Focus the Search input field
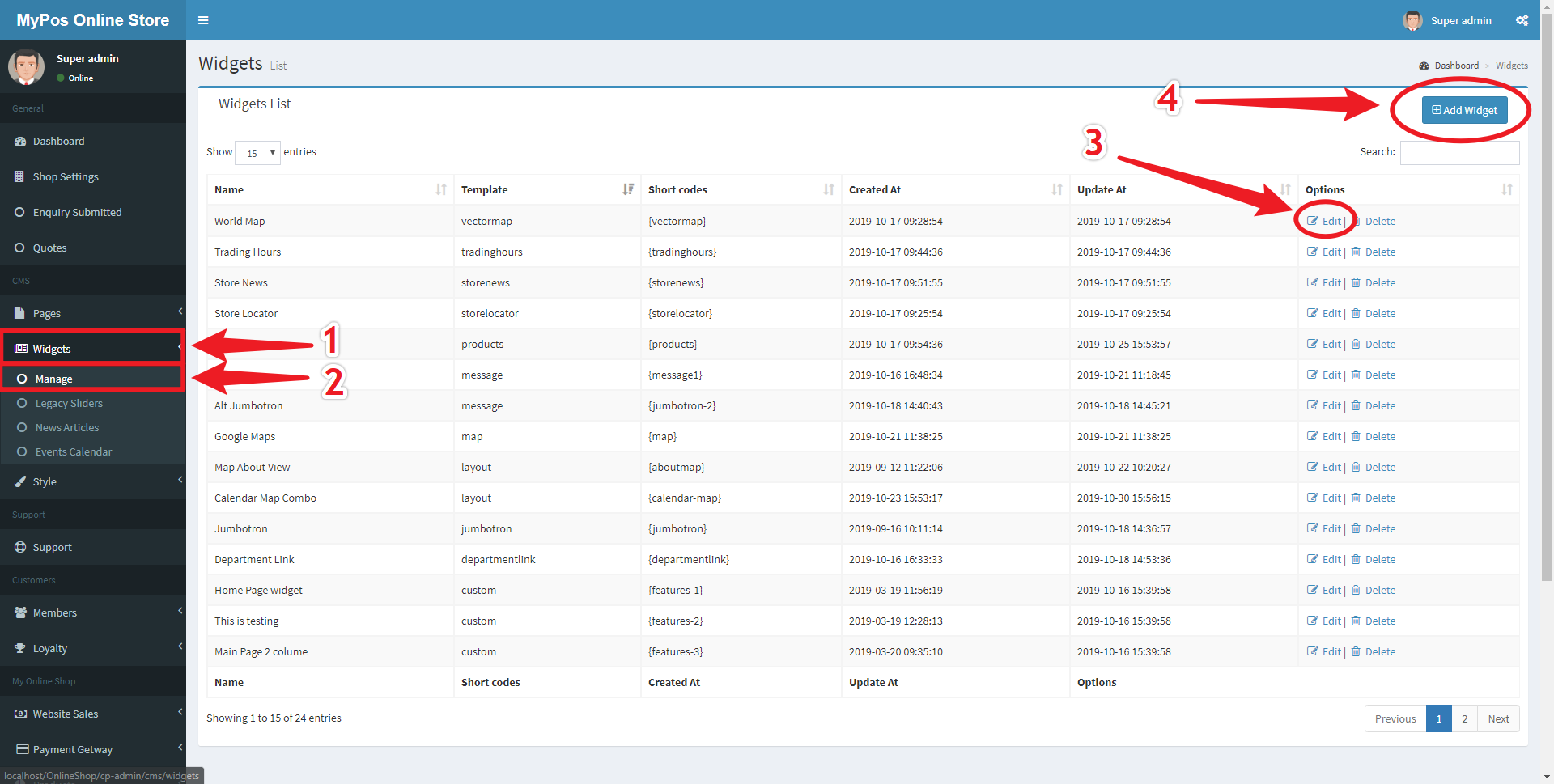The width and height of the screenshot is (1554, 784). click(x=1459, y=153)
